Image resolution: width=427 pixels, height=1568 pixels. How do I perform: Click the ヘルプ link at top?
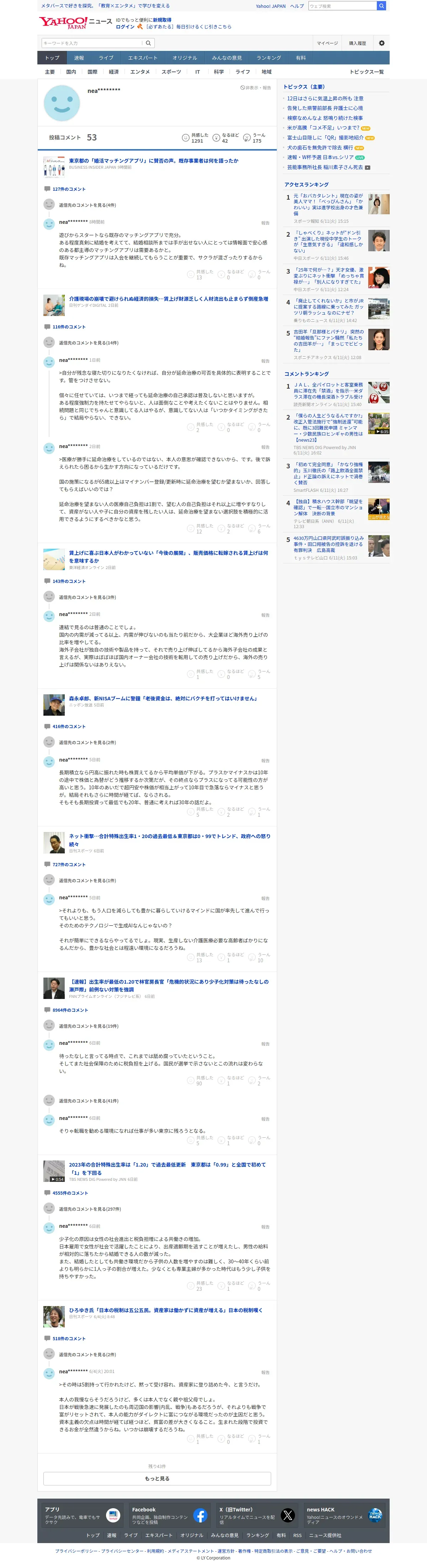(x=297, y=6)
